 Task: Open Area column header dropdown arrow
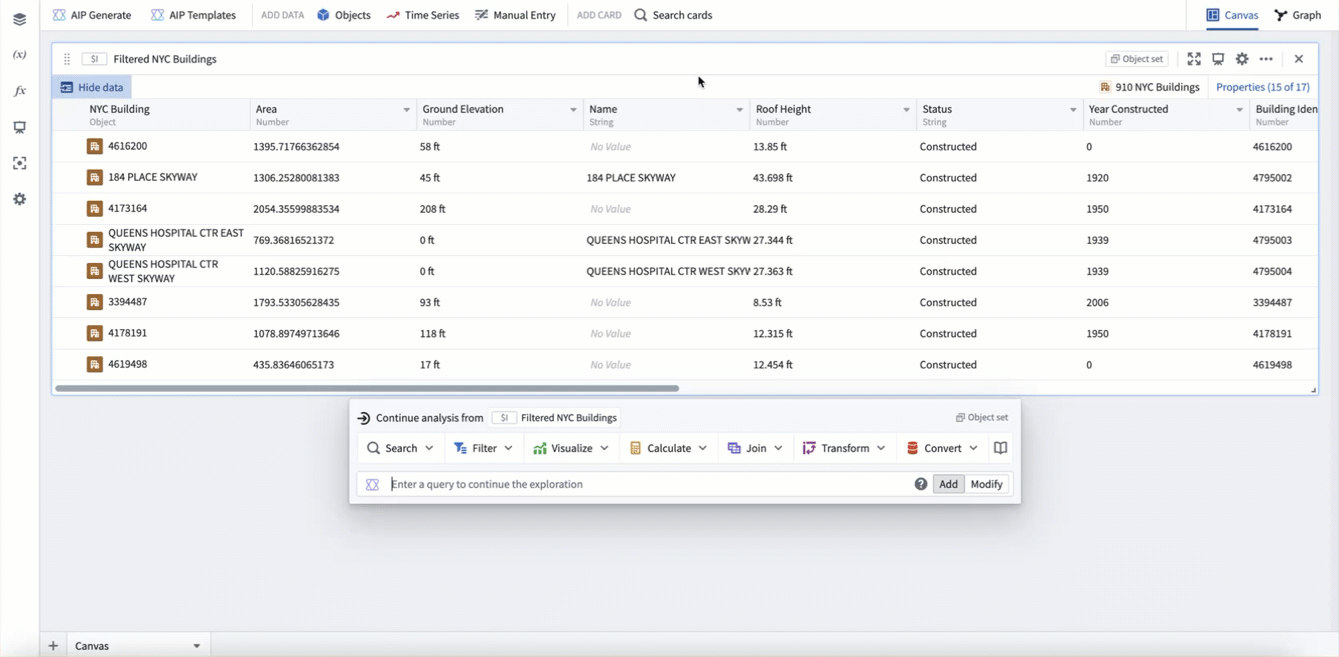pos(406,110)
